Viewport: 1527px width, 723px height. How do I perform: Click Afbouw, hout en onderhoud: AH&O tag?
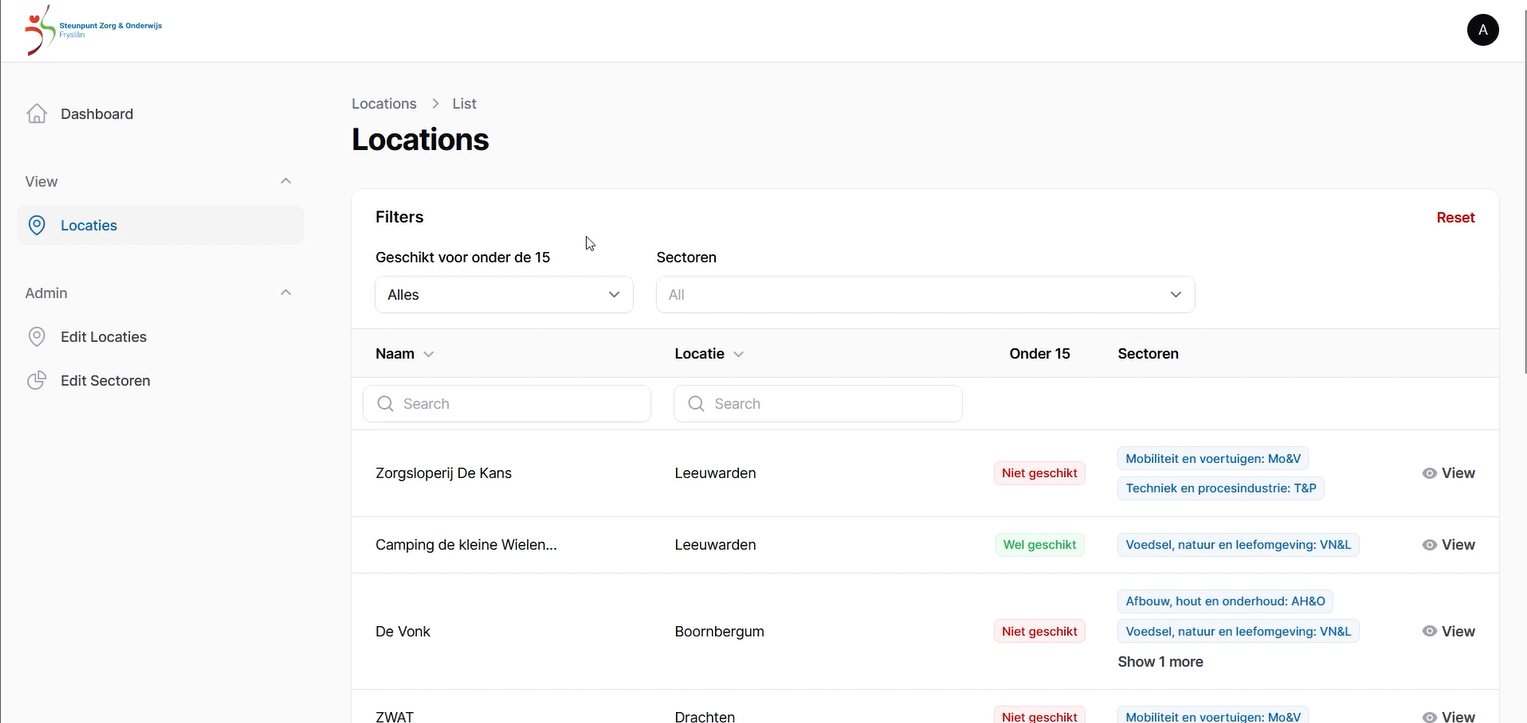[1225, 601]
